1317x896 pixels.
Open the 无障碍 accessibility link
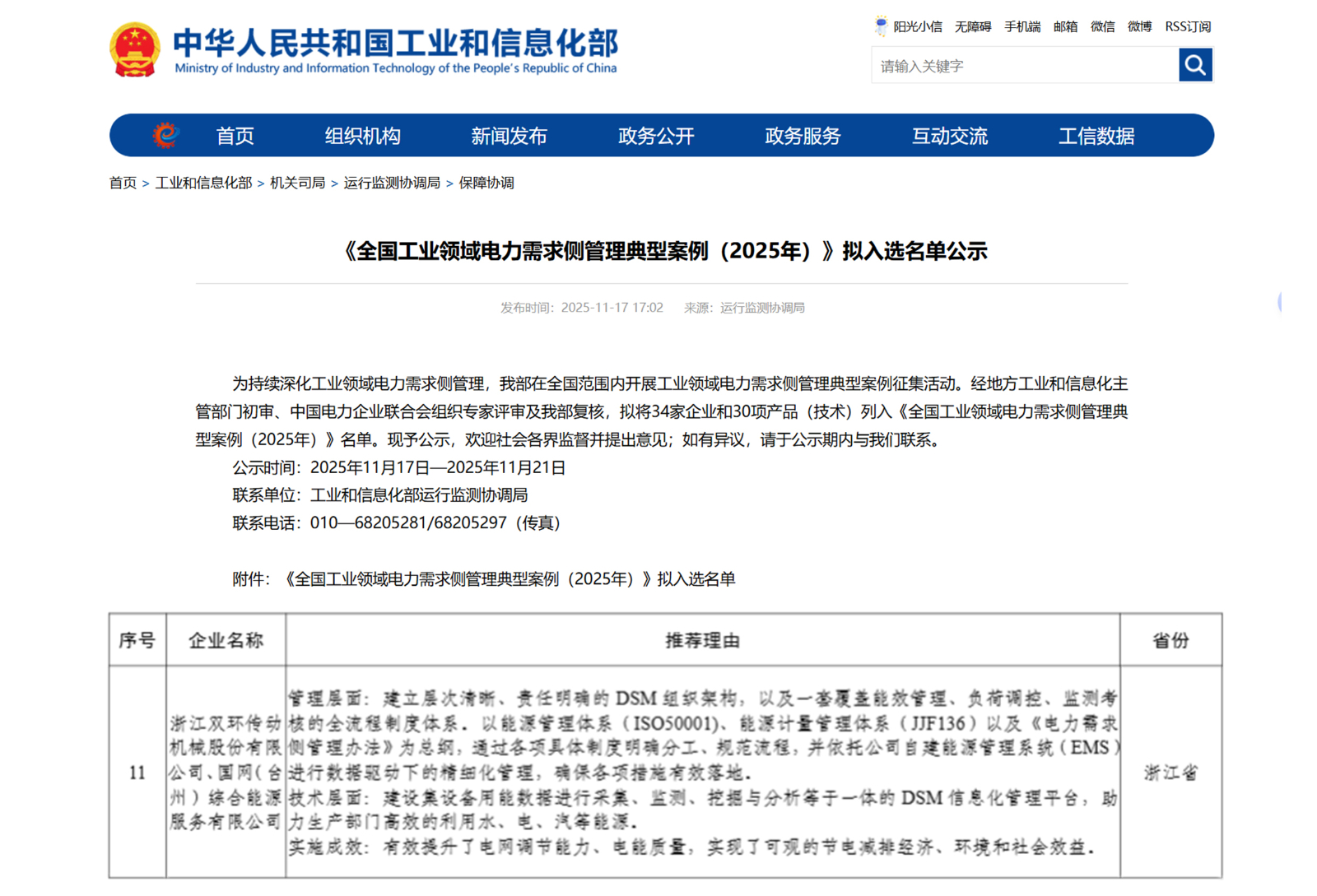973,26
